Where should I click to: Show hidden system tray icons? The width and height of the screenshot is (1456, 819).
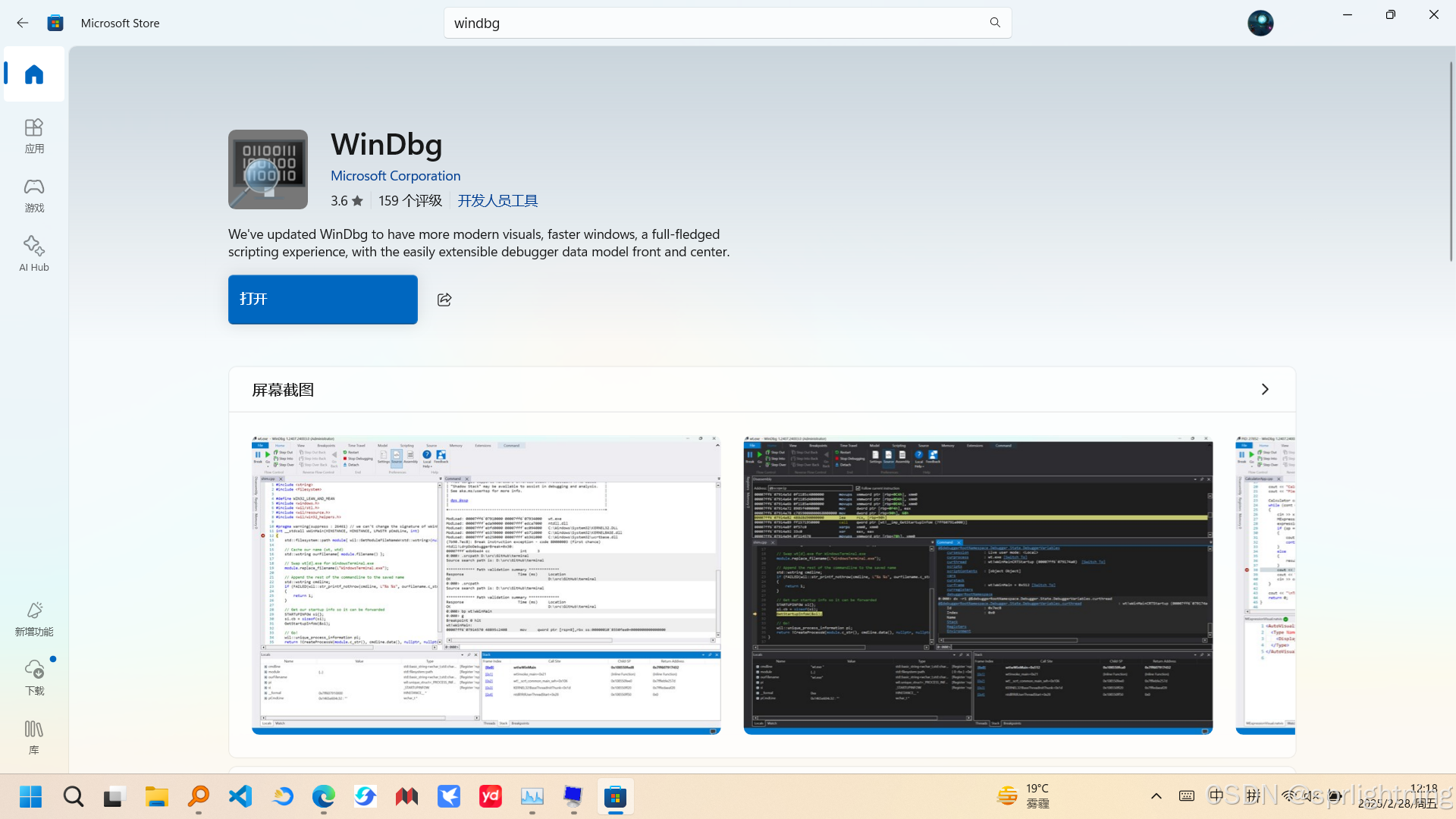1156,796
